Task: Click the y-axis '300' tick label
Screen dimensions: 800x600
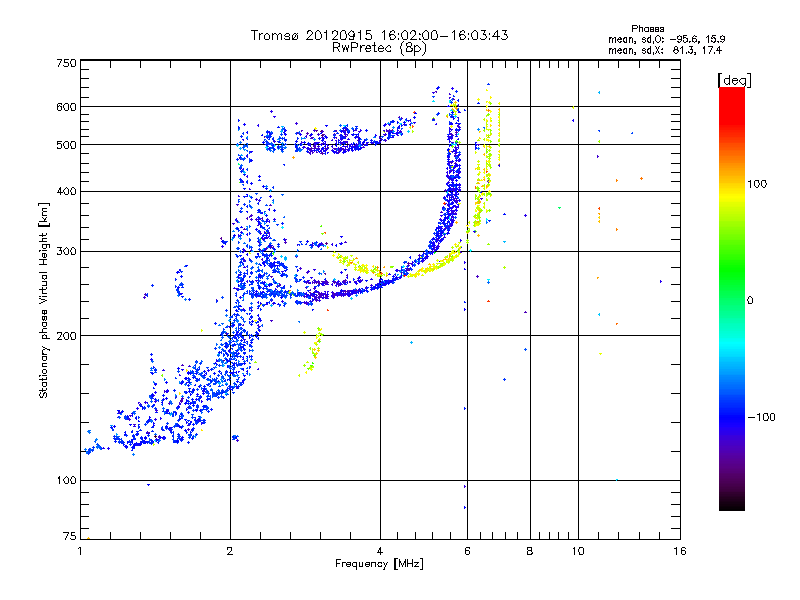Action: (66, 252)
